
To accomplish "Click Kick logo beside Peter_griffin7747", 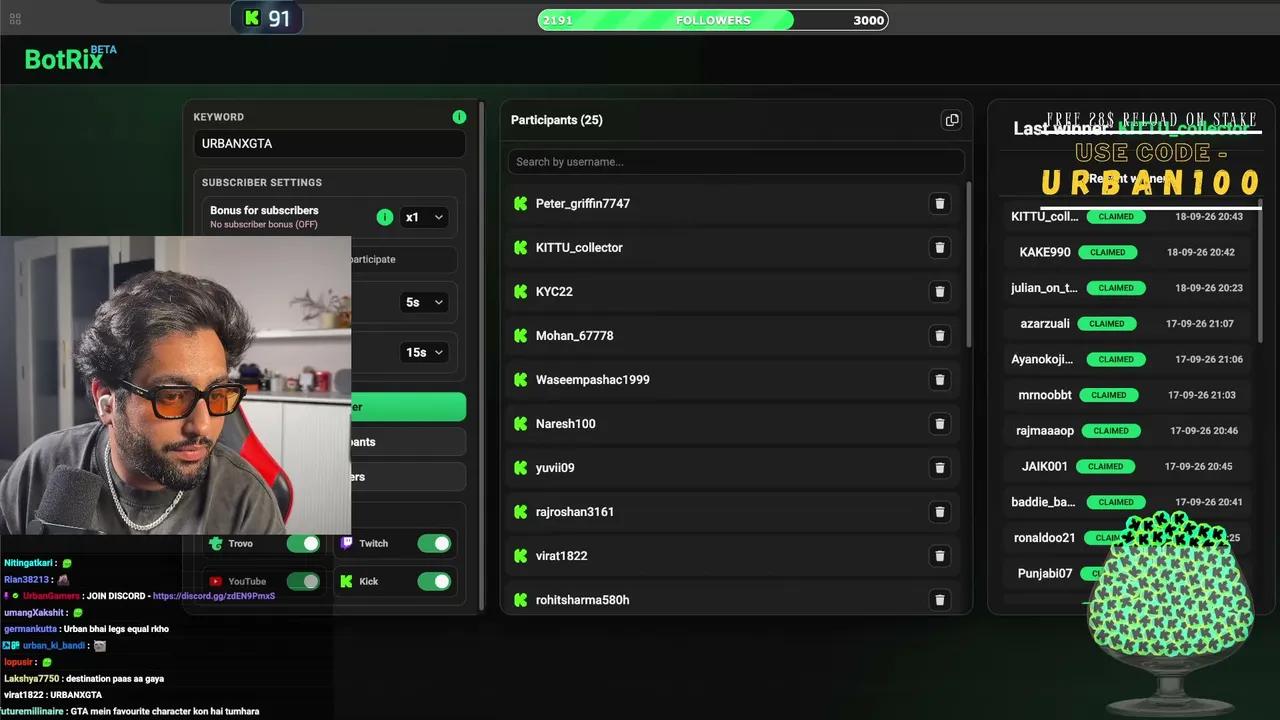I will click(520, 204).
